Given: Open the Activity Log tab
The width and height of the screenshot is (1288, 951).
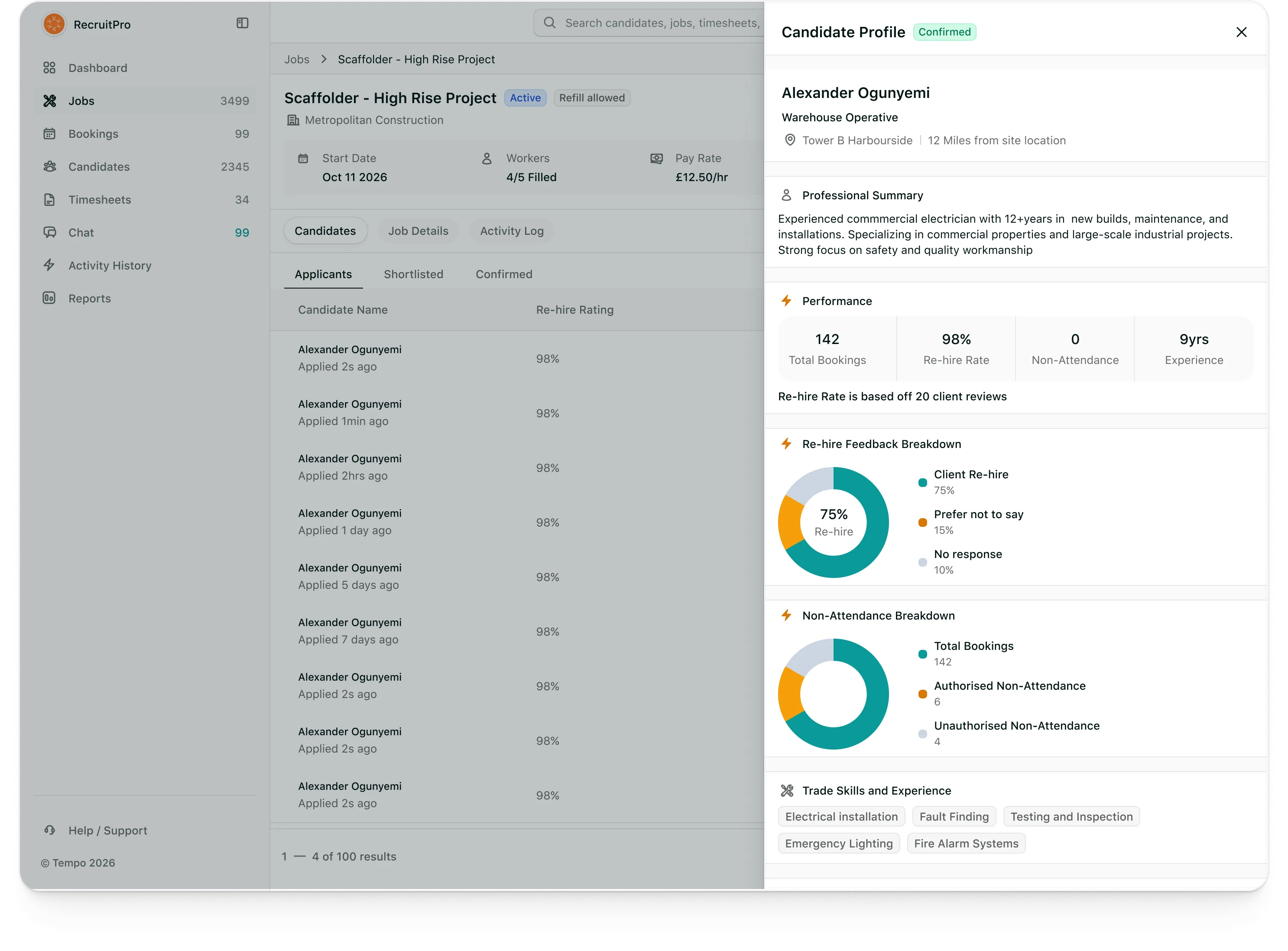Looking at the screenshot, I should (x=512, y=231).
